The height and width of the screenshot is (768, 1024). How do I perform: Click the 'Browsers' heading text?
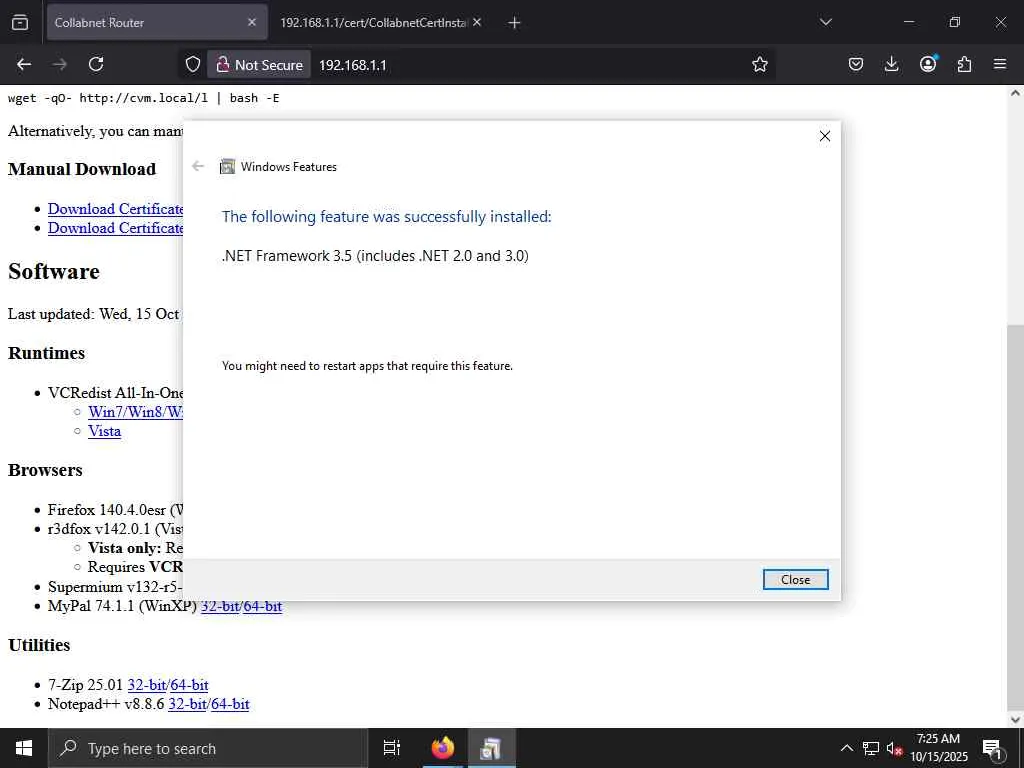(x=45, y=470)
